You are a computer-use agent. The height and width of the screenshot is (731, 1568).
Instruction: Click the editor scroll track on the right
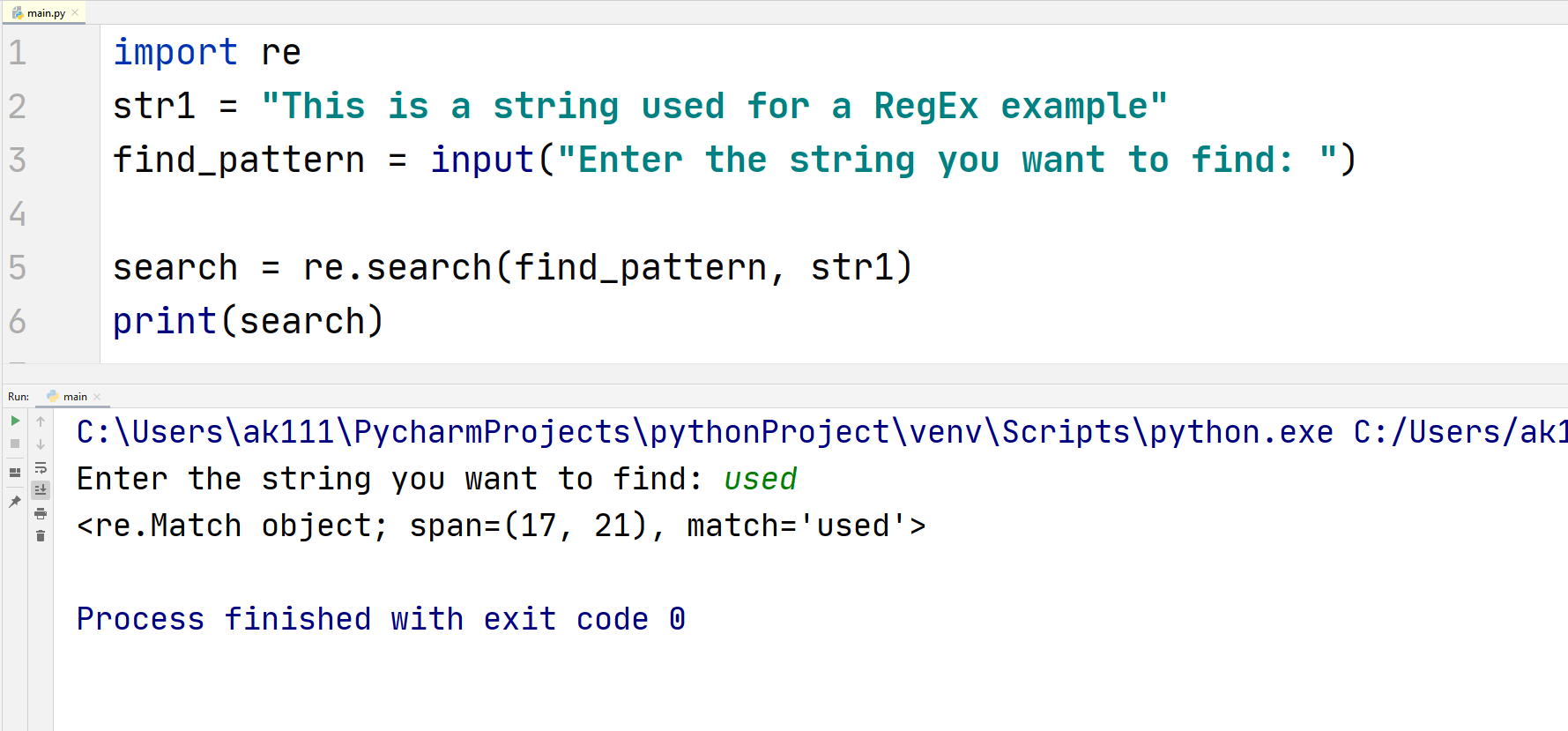[x=1562, y=176]
